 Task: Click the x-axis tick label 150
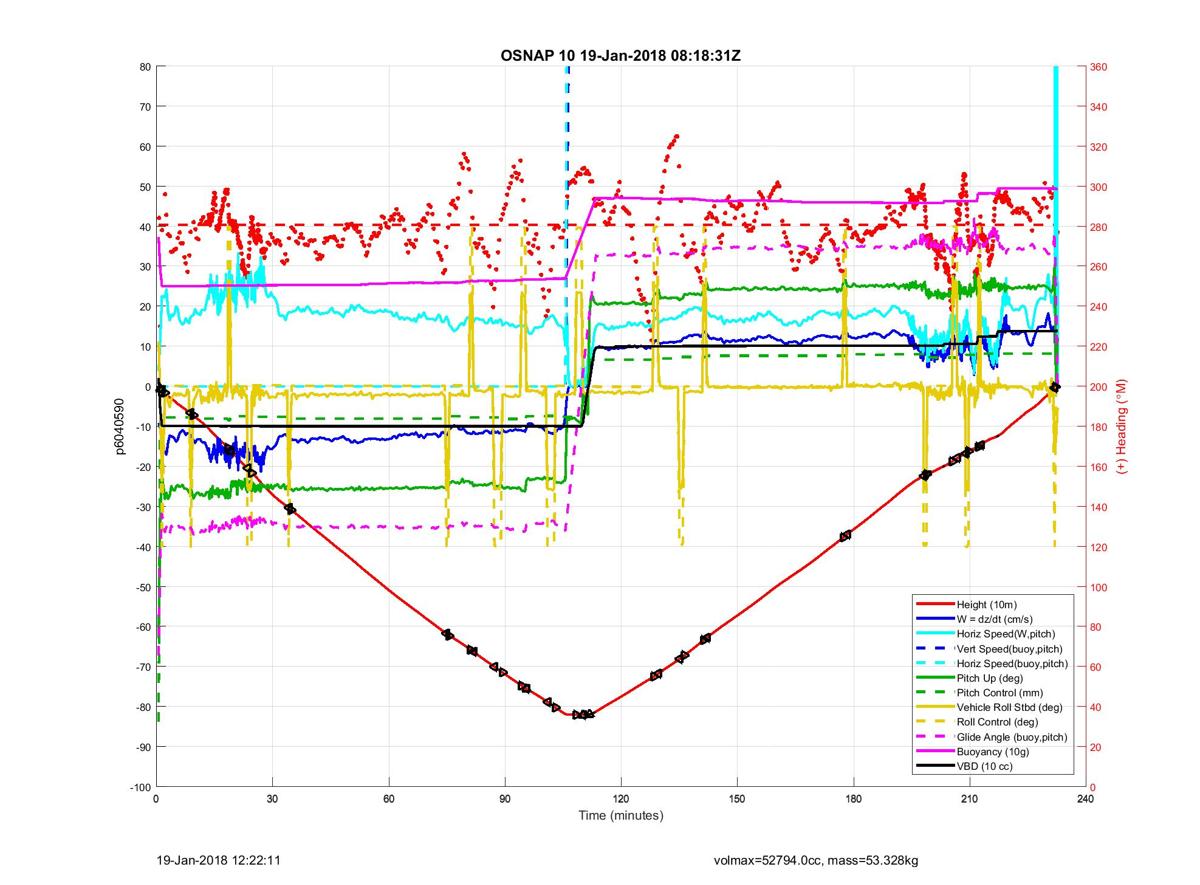[737, 800]
